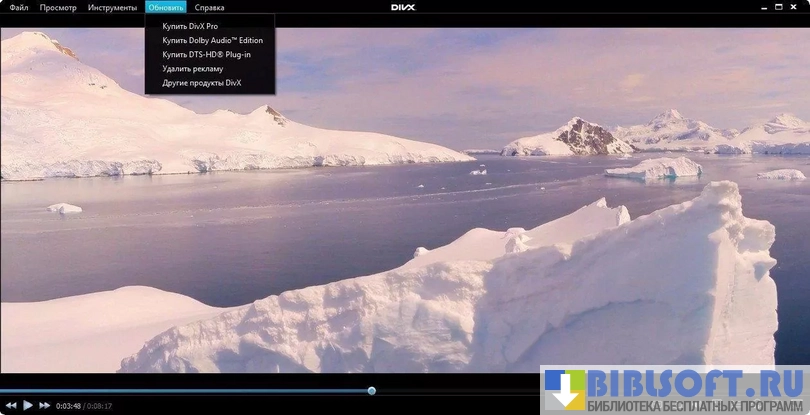Open the Инструменты menu
Screen dimensions: 810x415
click(x=112, y=7)
